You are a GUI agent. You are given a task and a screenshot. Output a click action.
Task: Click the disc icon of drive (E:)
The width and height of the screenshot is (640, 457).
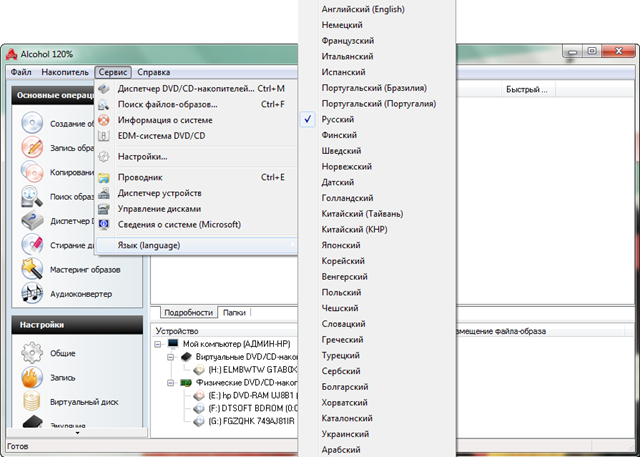point(199,395)
